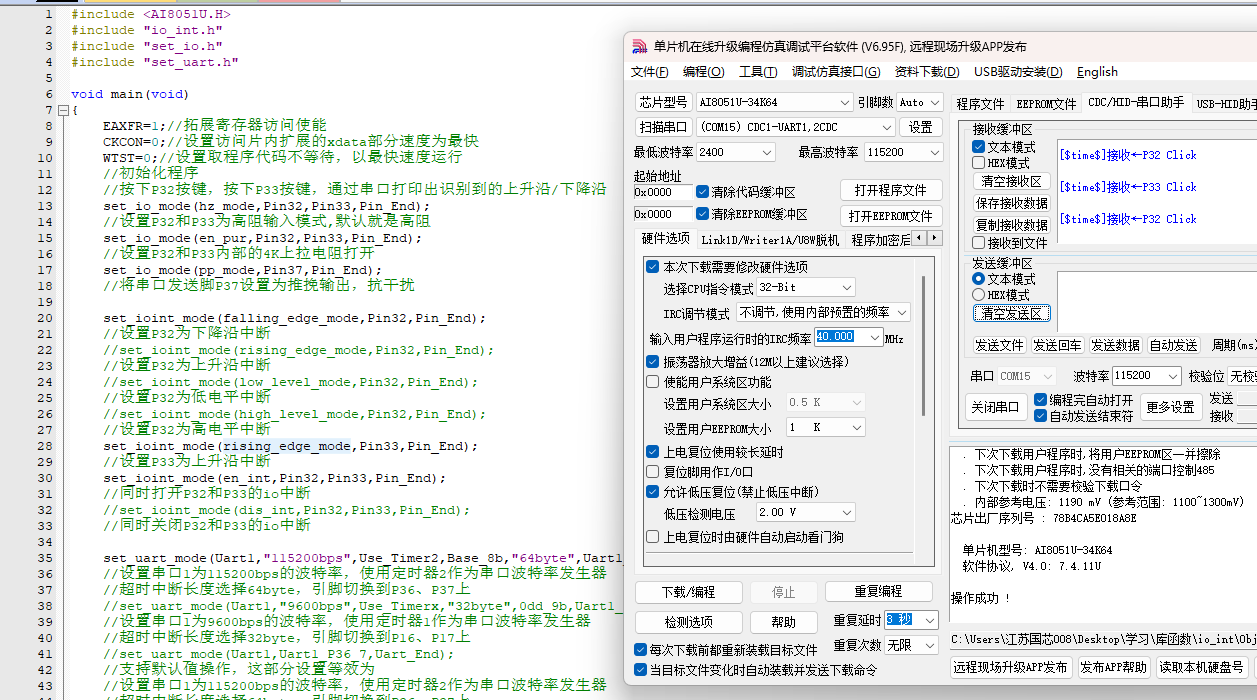Click the 设置 button beside the COM port
The width and height of the screenshot is (1257, 700).
coord(921,127)
